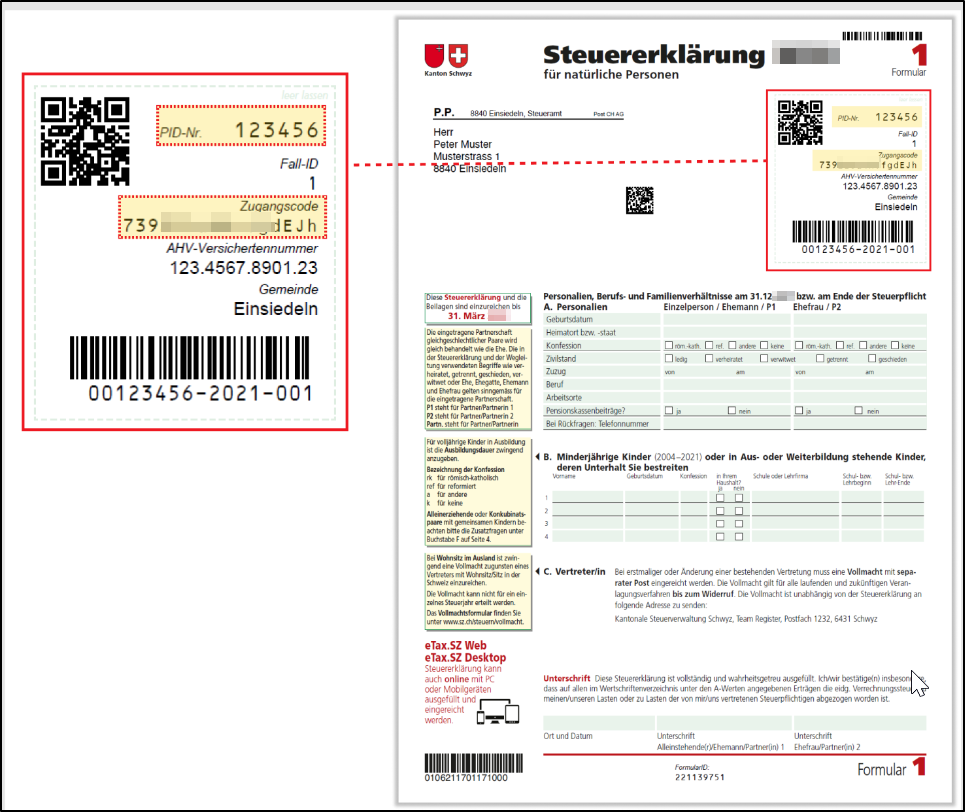Tick keine Konfession for Einzelperson / P1
The width and height of the screenshot is (965, 812).
click(764, 345)
